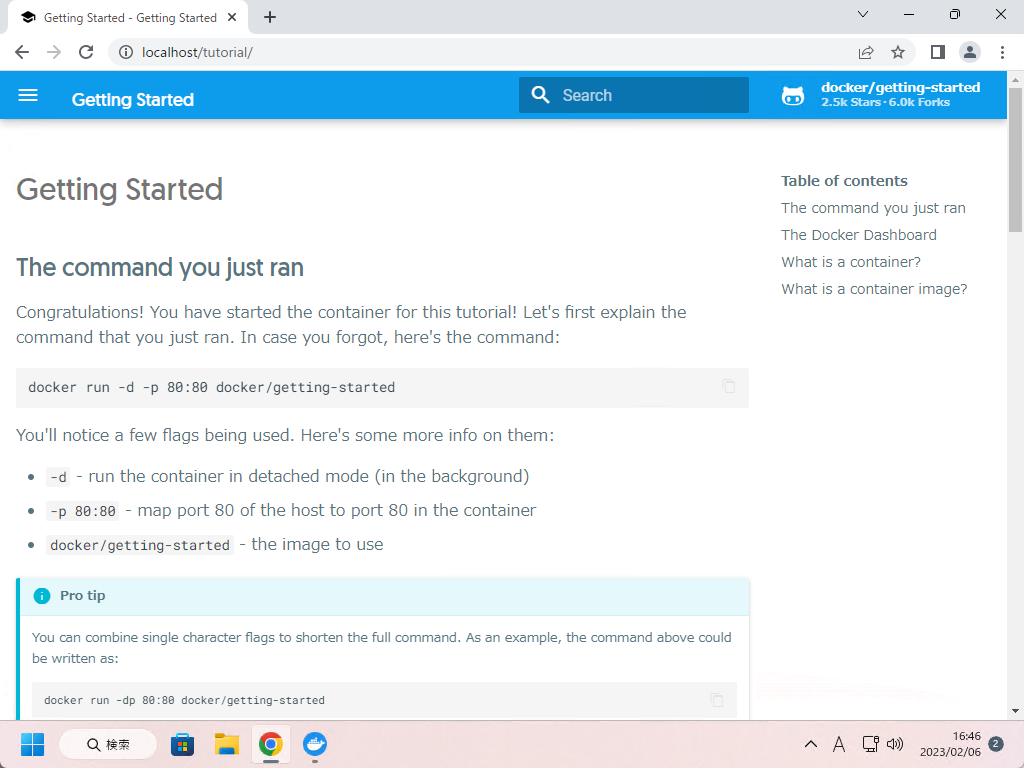The image size is (1024, 768).
Task: Bookmark this tab with star
Action: (898, 52)
